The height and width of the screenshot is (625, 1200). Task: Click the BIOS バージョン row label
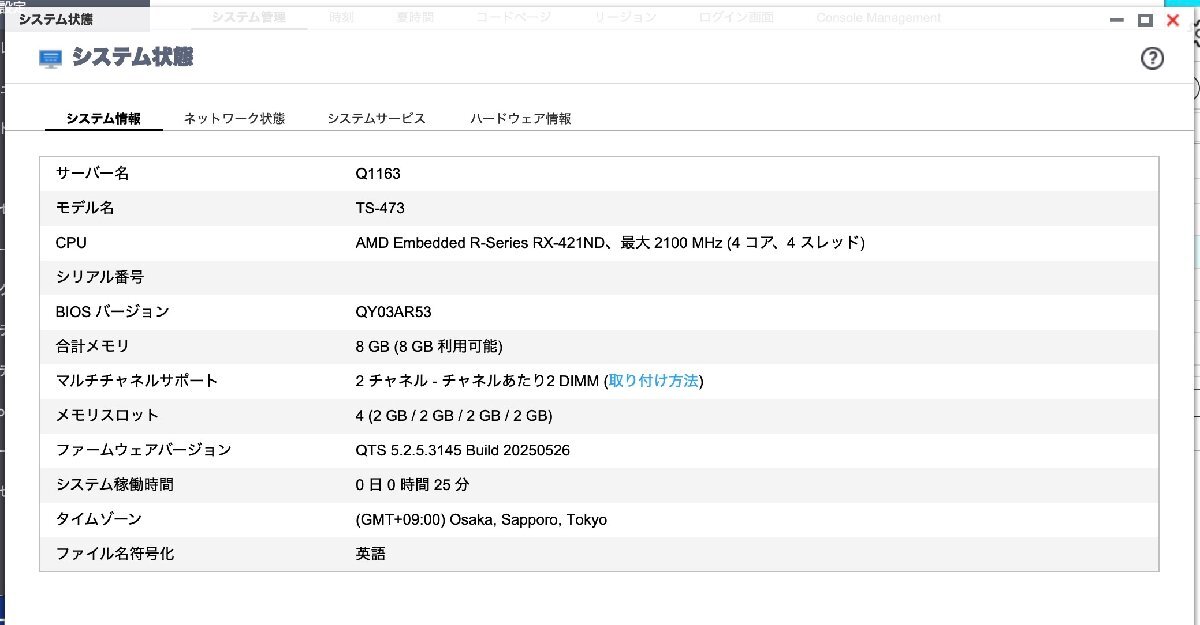[x=112, y=312]
